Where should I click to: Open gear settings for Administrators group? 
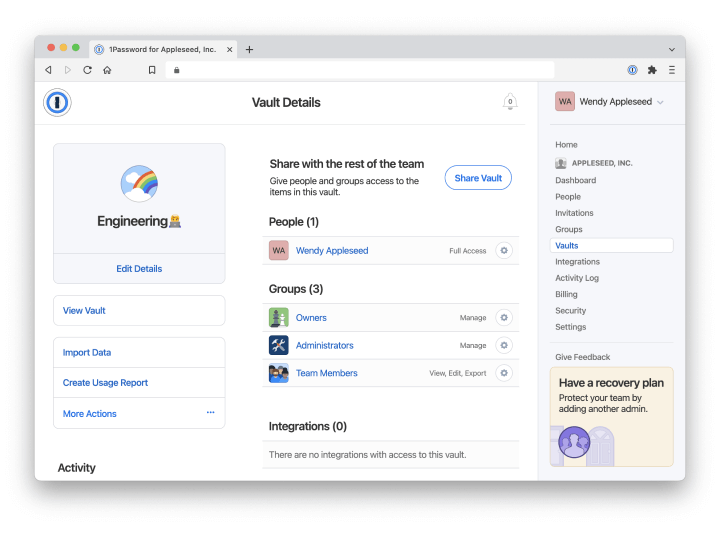[504, 345]
